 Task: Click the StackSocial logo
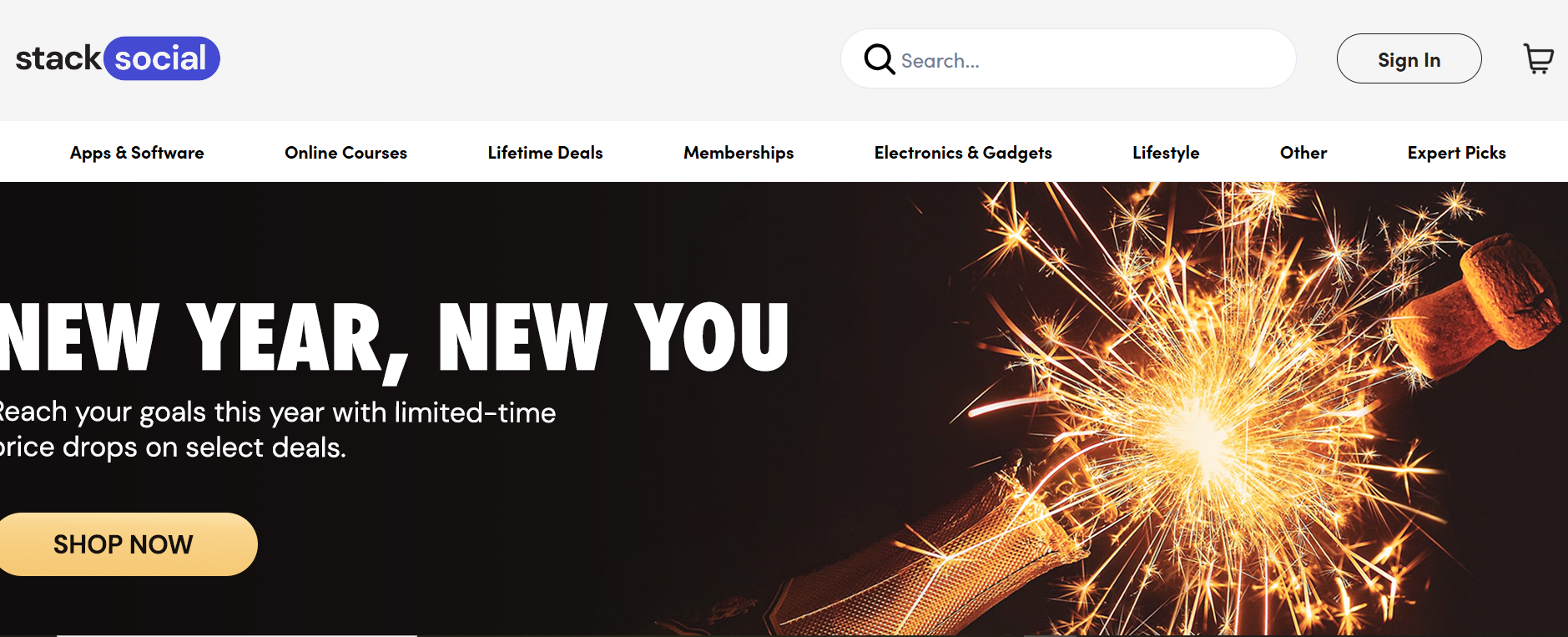point(118,58)
